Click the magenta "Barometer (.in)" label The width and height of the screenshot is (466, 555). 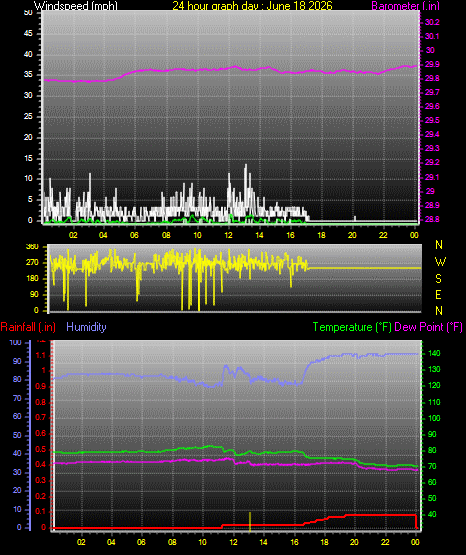click(405, 6)
